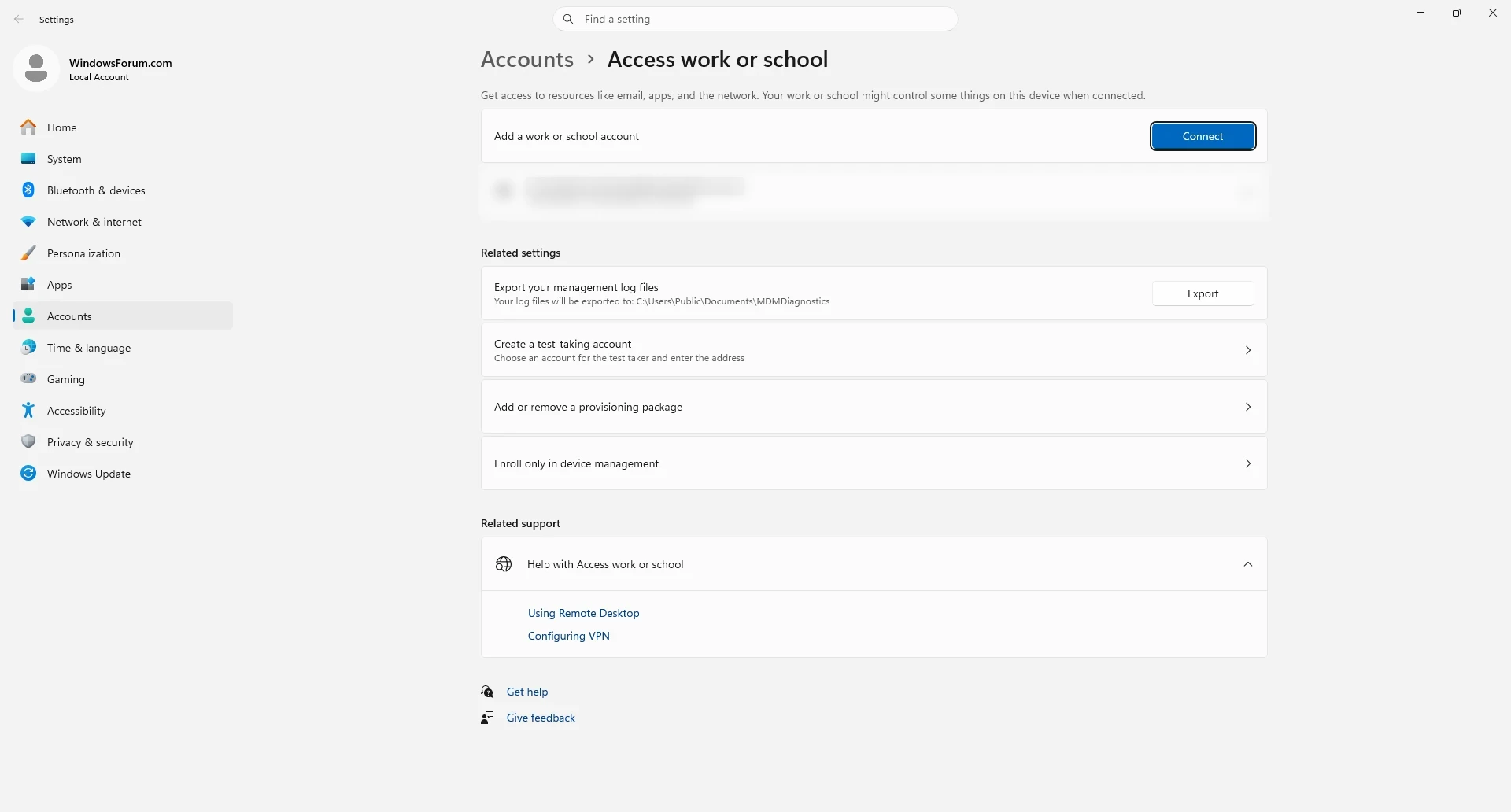Collapse Help with Access work or school
The width and height of the screenshot is (1511, 812).
click(1248, 564)
